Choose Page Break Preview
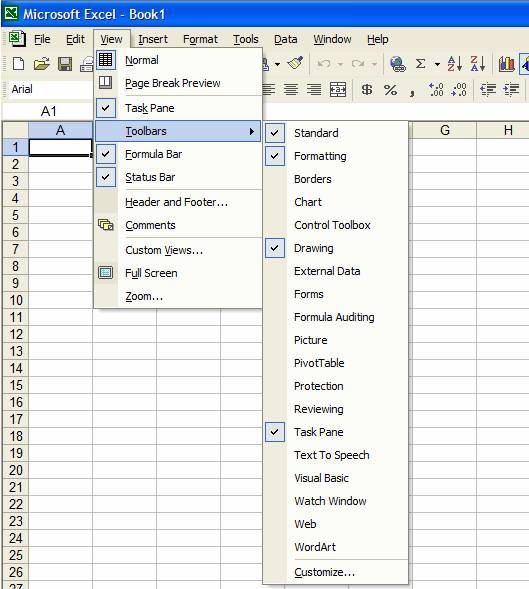Image resolution: width=529 pixels, height=589 pixels. point(178,83)
